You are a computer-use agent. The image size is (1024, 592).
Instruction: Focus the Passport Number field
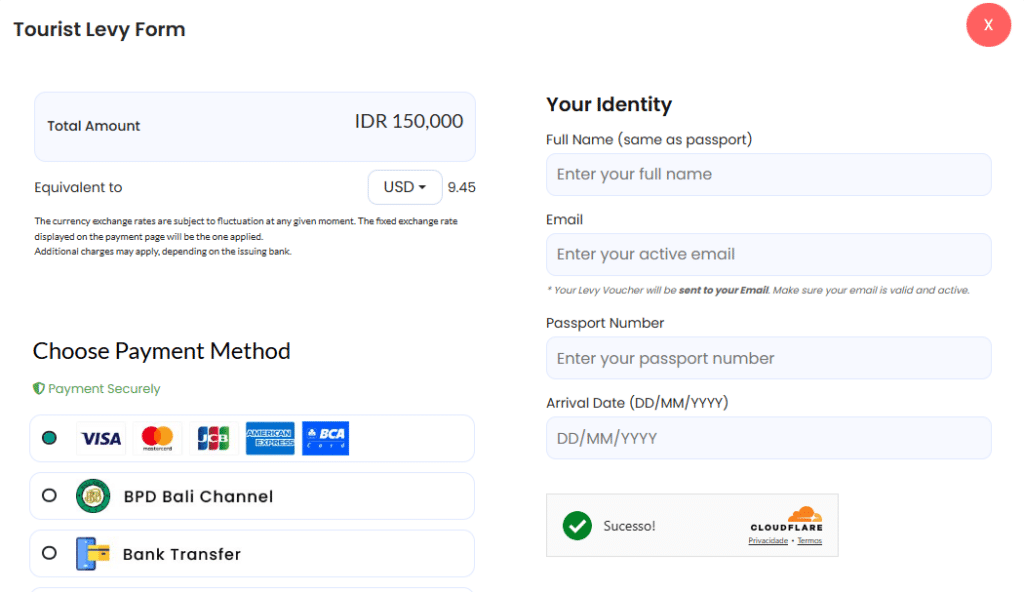pyautogui.click(x=768, y=358)
